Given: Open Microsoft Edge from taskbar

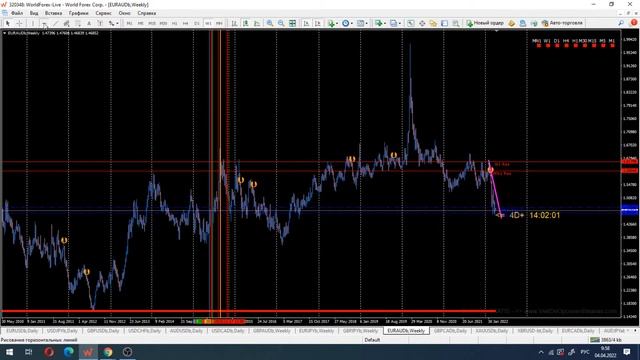Looking at the screenshot, I should 68,352.
